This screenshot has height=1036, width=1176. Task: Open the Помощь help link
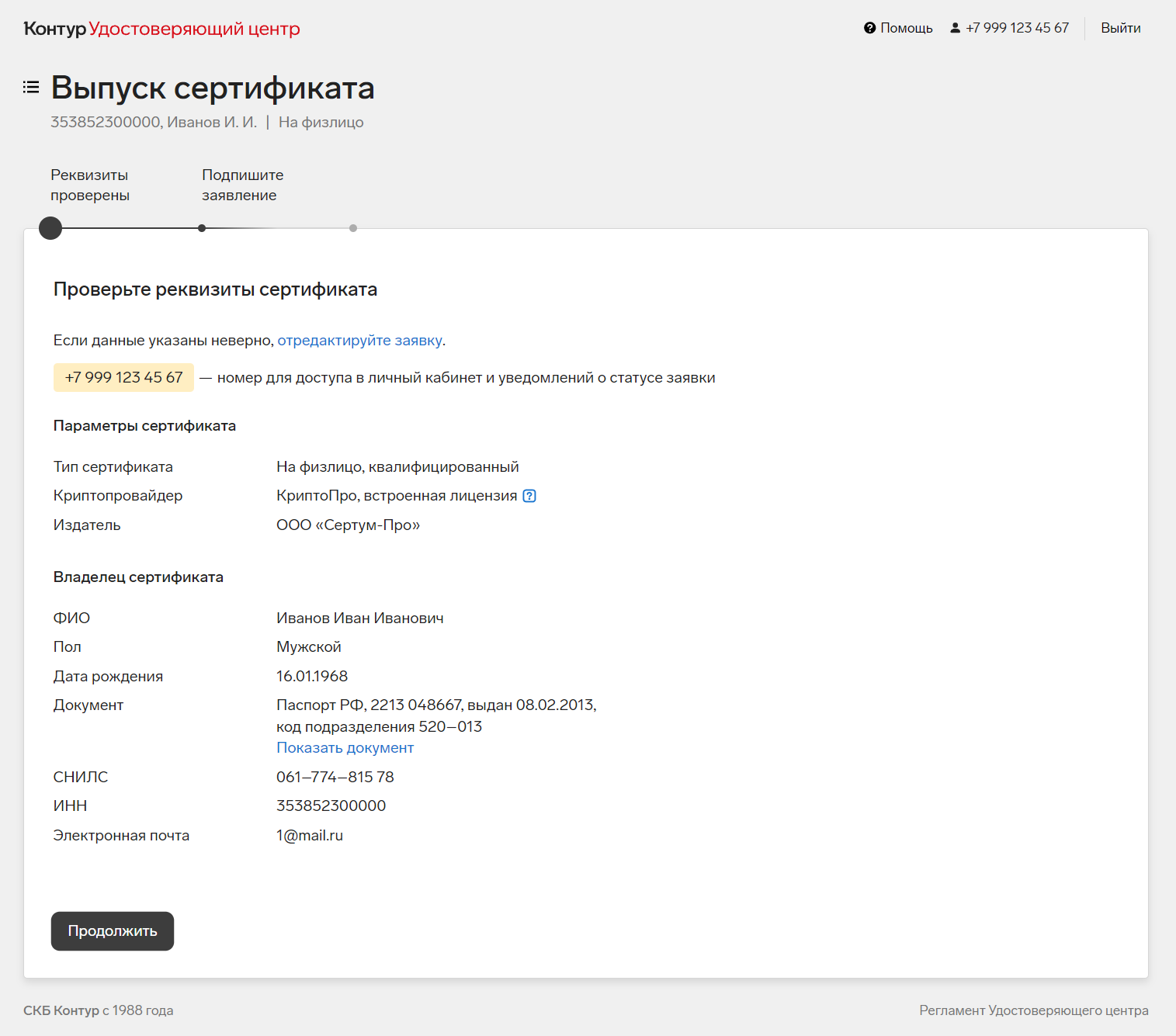906,28
